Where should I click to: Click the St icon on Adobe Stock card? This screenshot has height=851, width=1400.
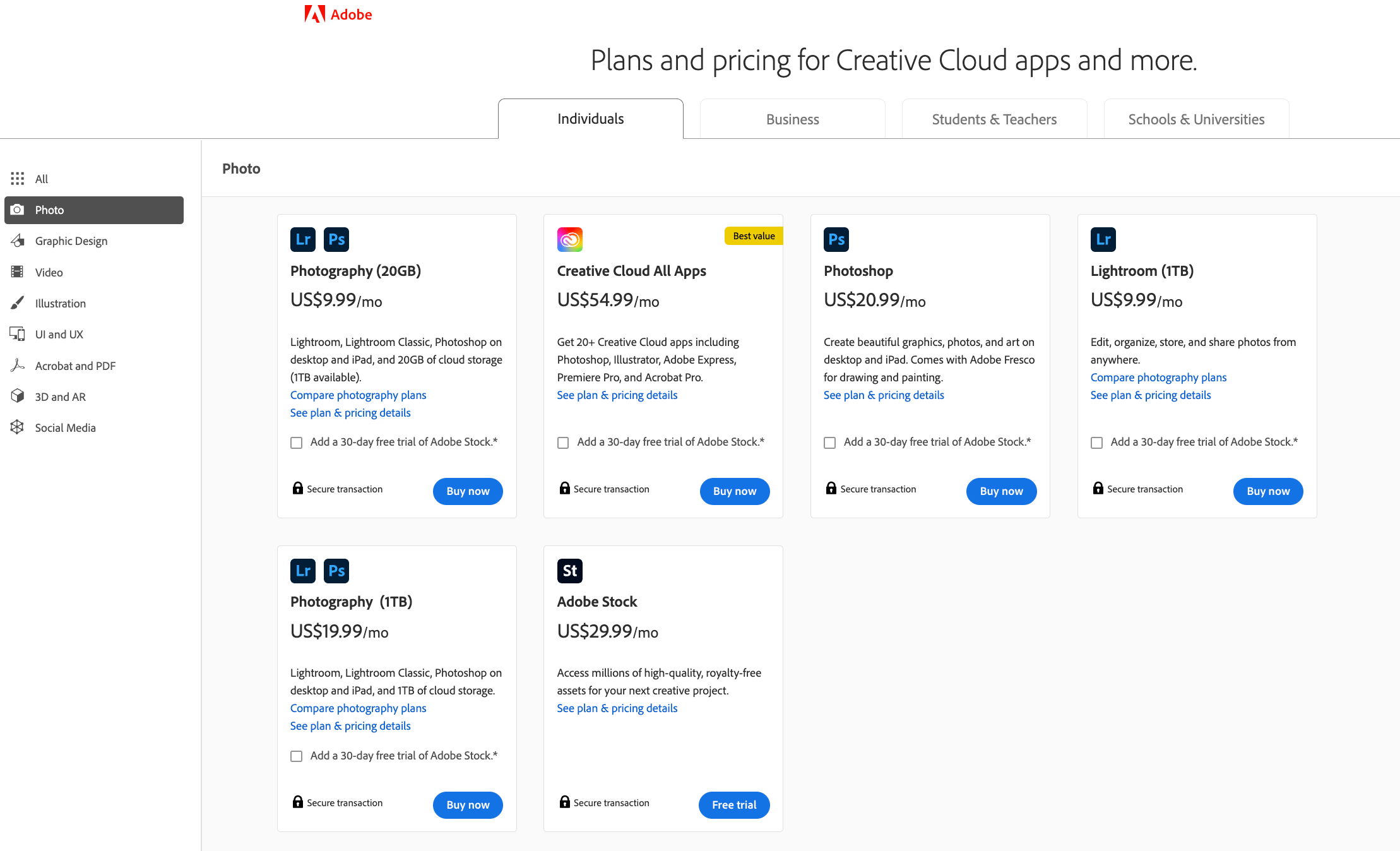click(x=570, y=571)
